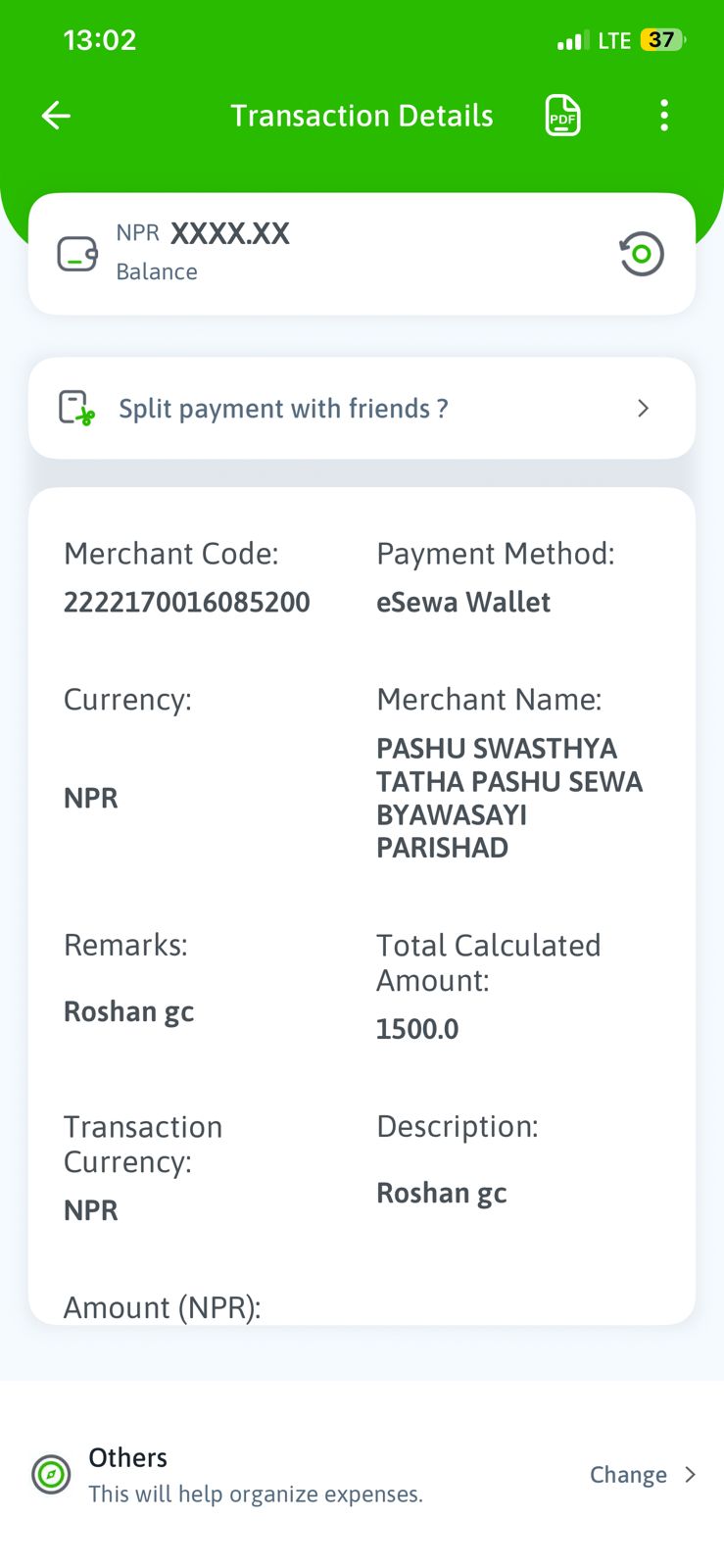Expand category options via Change chevron
This screenshot has width=724, height=1568.
click(x=690, y=1475)
